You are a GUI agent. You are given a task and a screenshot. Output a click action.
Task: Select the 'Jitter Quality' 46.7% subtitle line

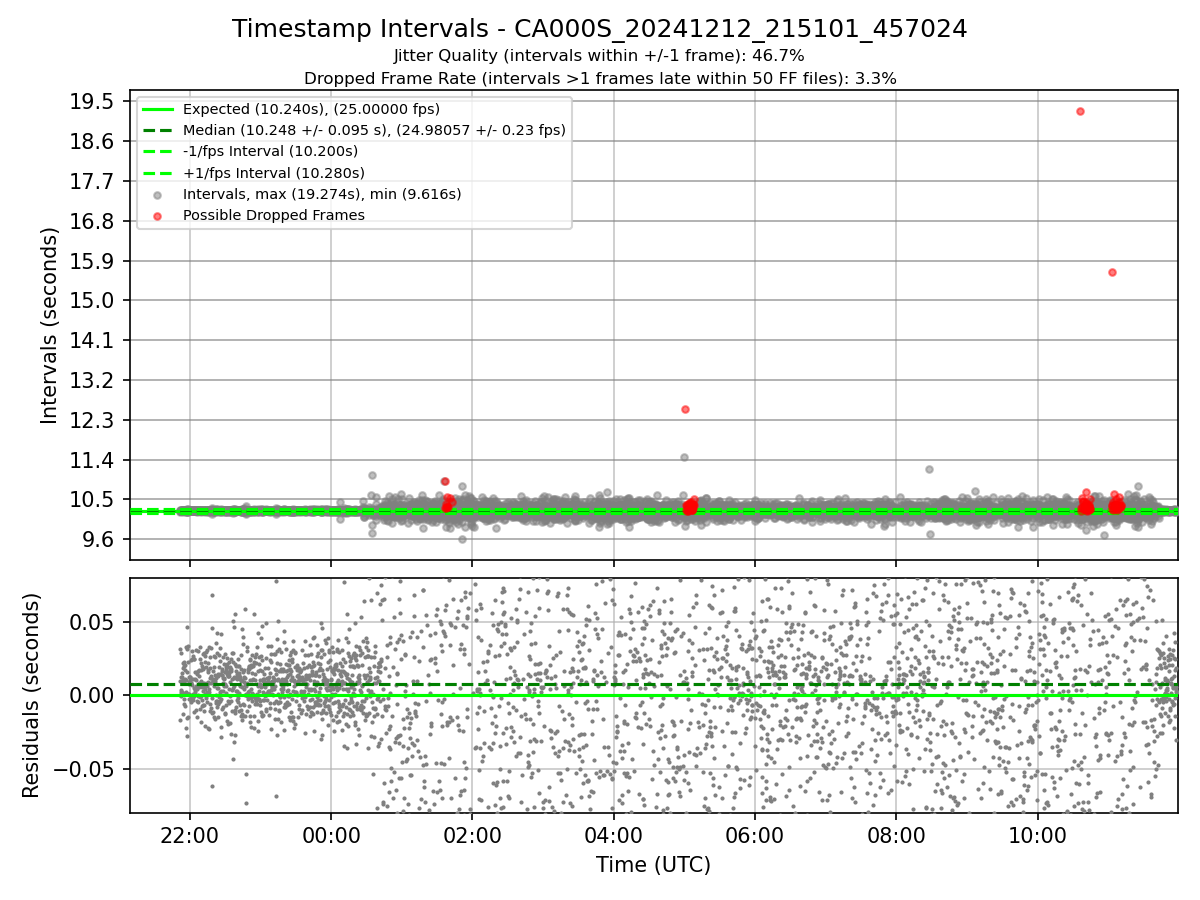pyautogui.click(x=599, y=56)
